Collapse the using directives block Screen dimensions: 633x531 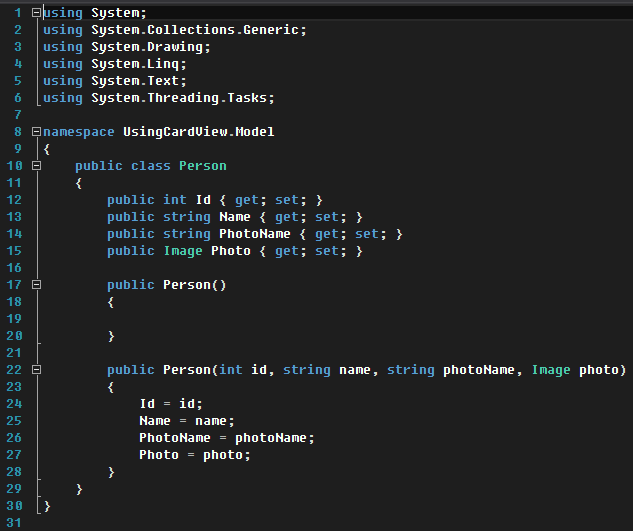point(37,13)
